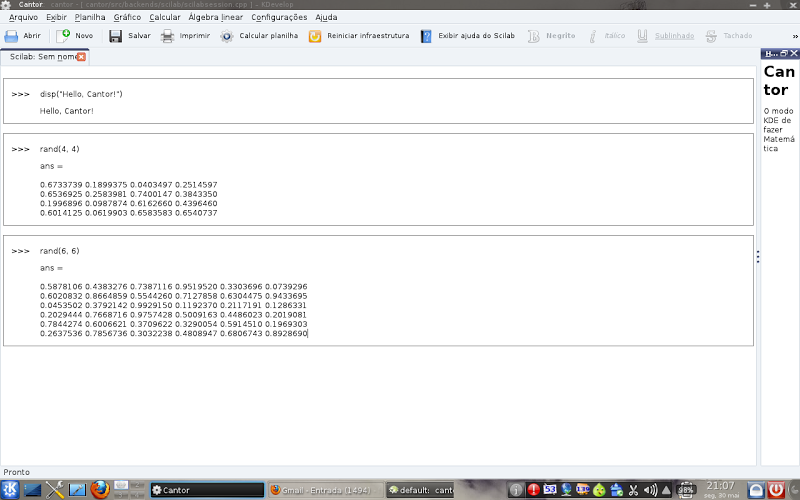Restart backend with Reiniciar infraestrutura icon
The width and height of the screenshot is (800, 500).
(x=315, y=36)
